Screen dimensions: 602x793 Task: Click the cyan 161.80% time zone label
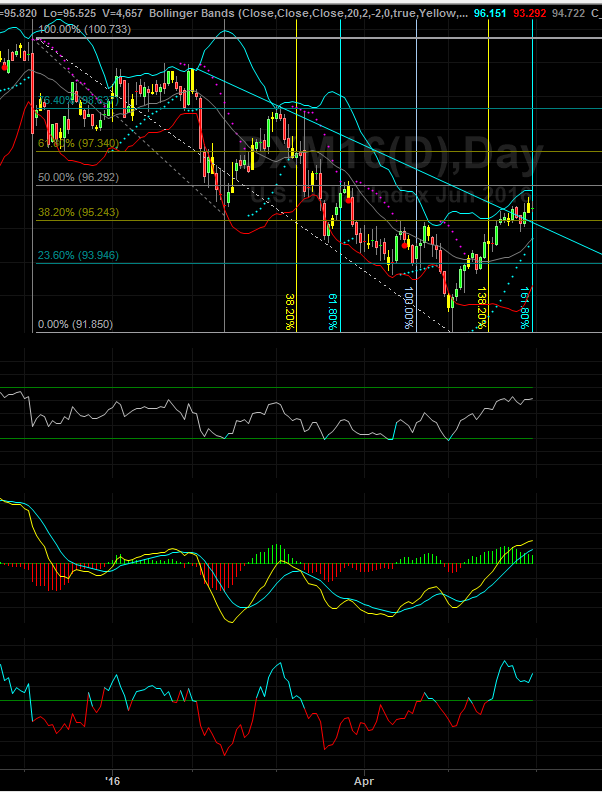tap(525, 308)
